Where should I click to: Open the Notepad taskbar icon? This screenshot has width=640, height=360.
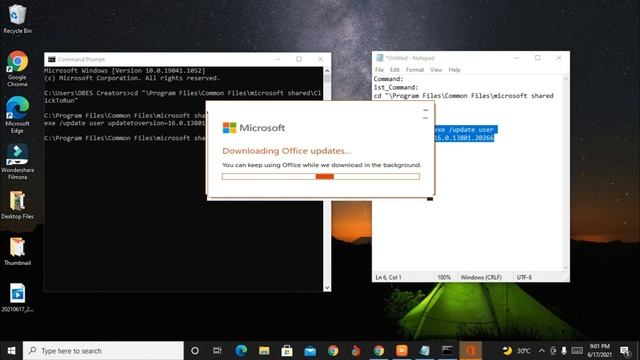click(x=424, y=351)
